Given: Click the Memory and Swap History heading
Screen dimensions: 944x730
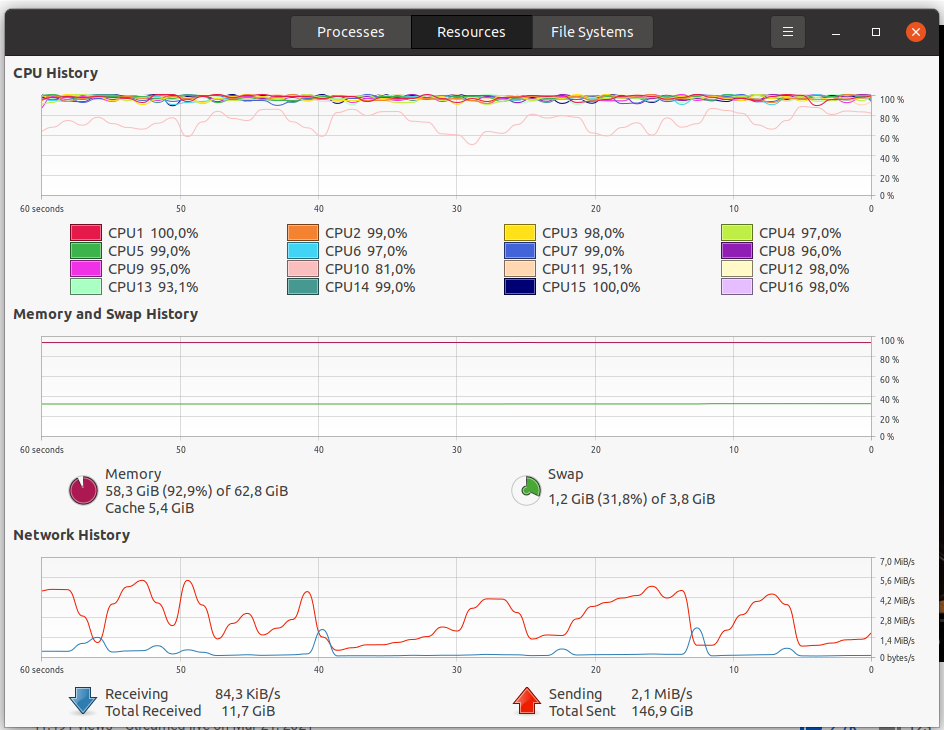Looking at the screenshot, I should 106,314.
